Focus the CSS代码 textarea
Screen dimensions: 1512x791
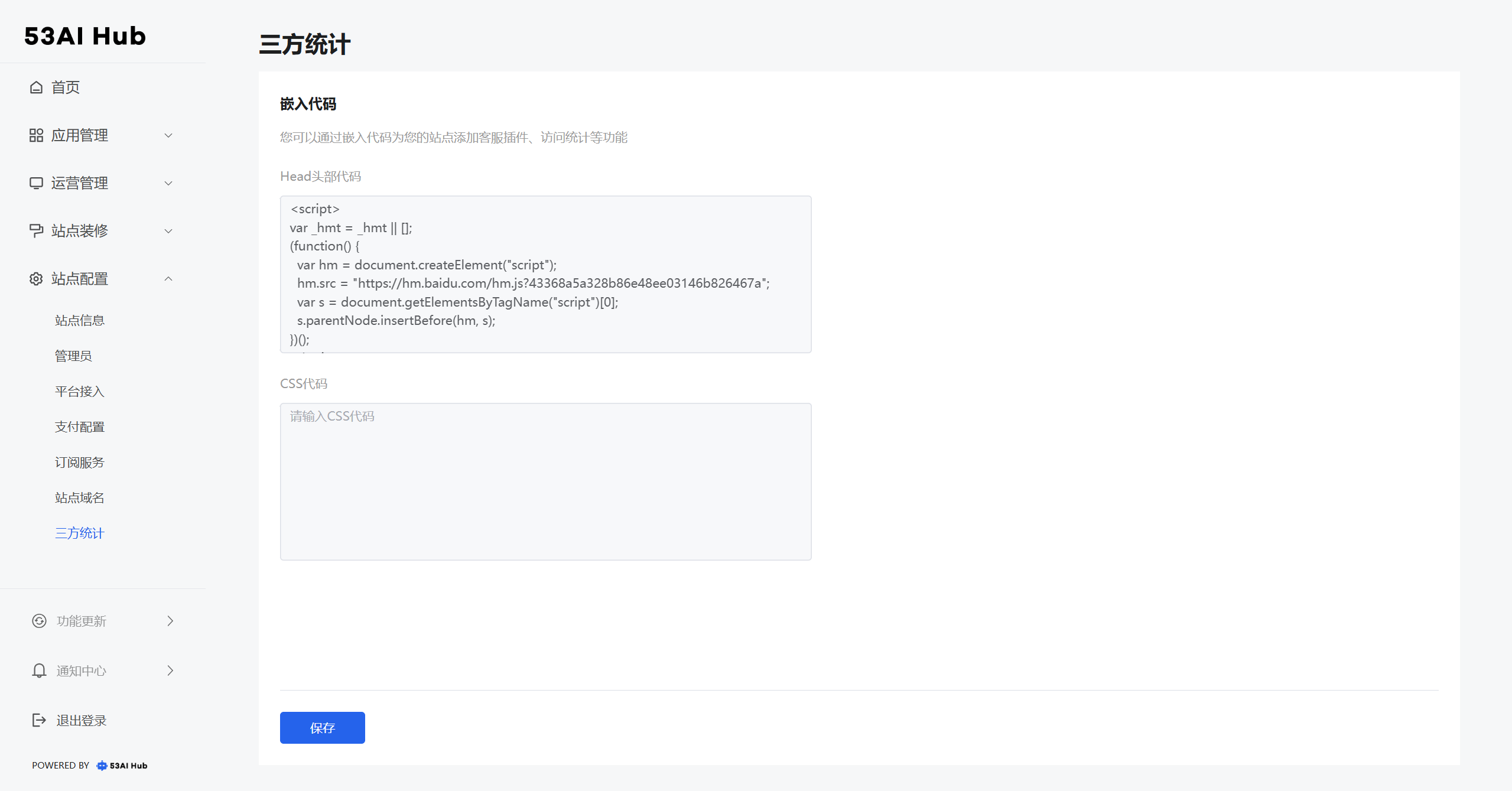coord(546,481)
